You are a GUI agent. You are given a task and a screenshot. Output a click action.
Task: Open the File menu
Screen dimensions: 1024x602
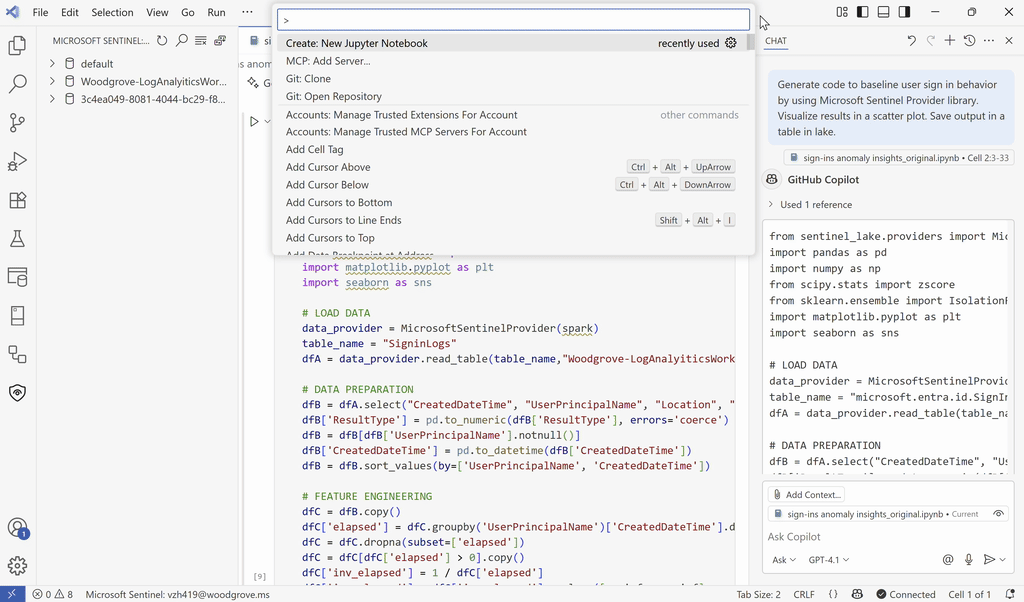(40, 12)
